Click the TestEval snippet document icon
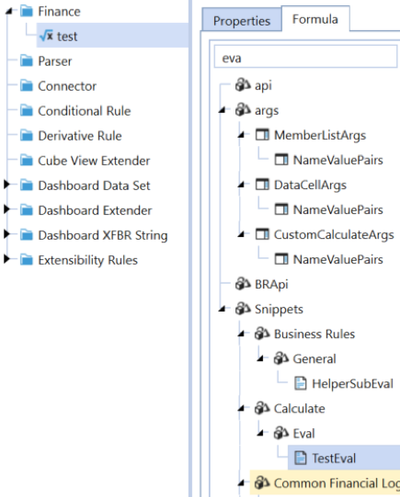The height and width of the screenshot is (497, 400). click(300, 458)
